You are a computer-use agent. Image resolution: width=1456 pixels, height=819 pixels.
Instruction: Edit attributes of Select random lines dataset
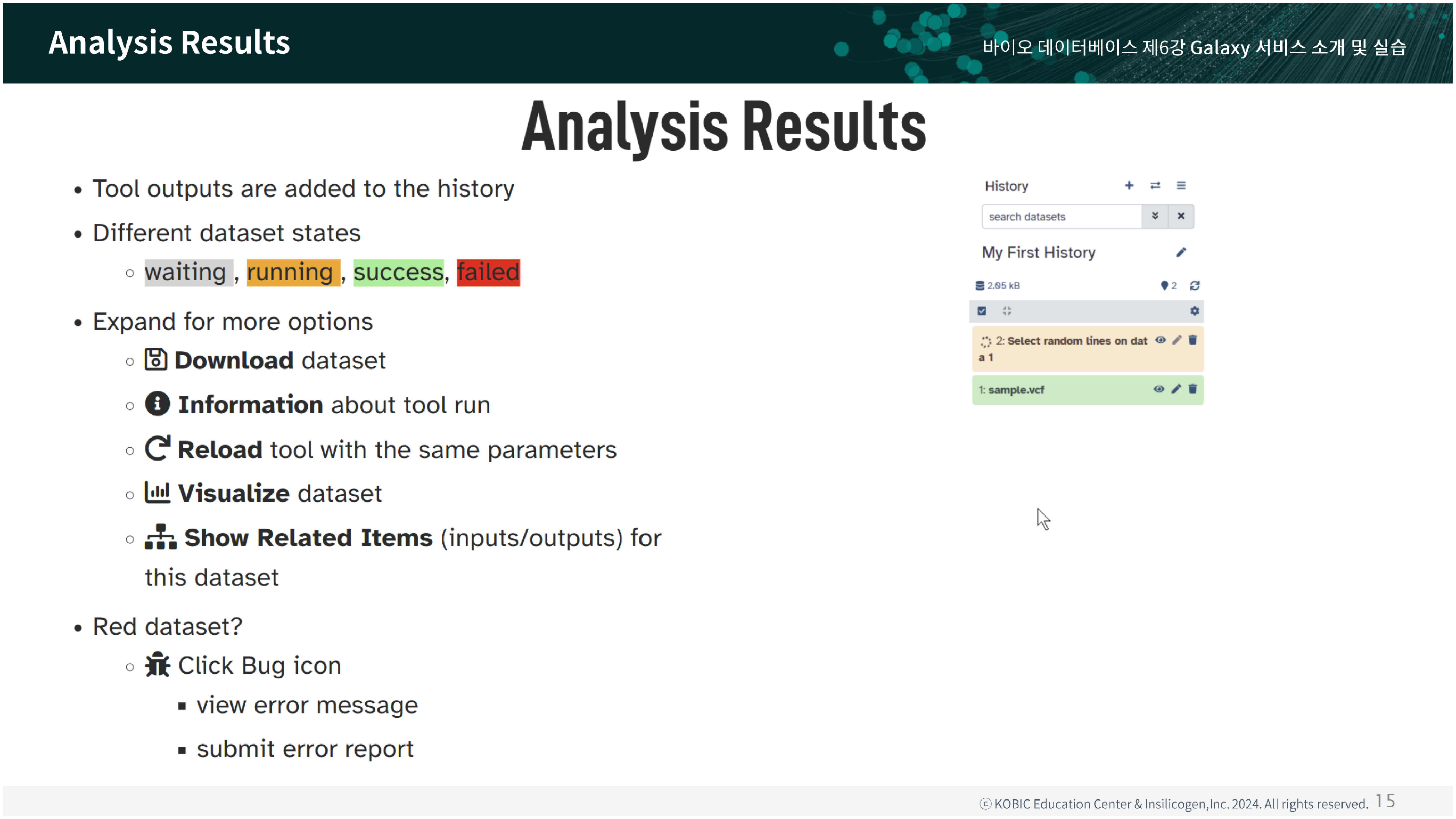click(1177, 340)
